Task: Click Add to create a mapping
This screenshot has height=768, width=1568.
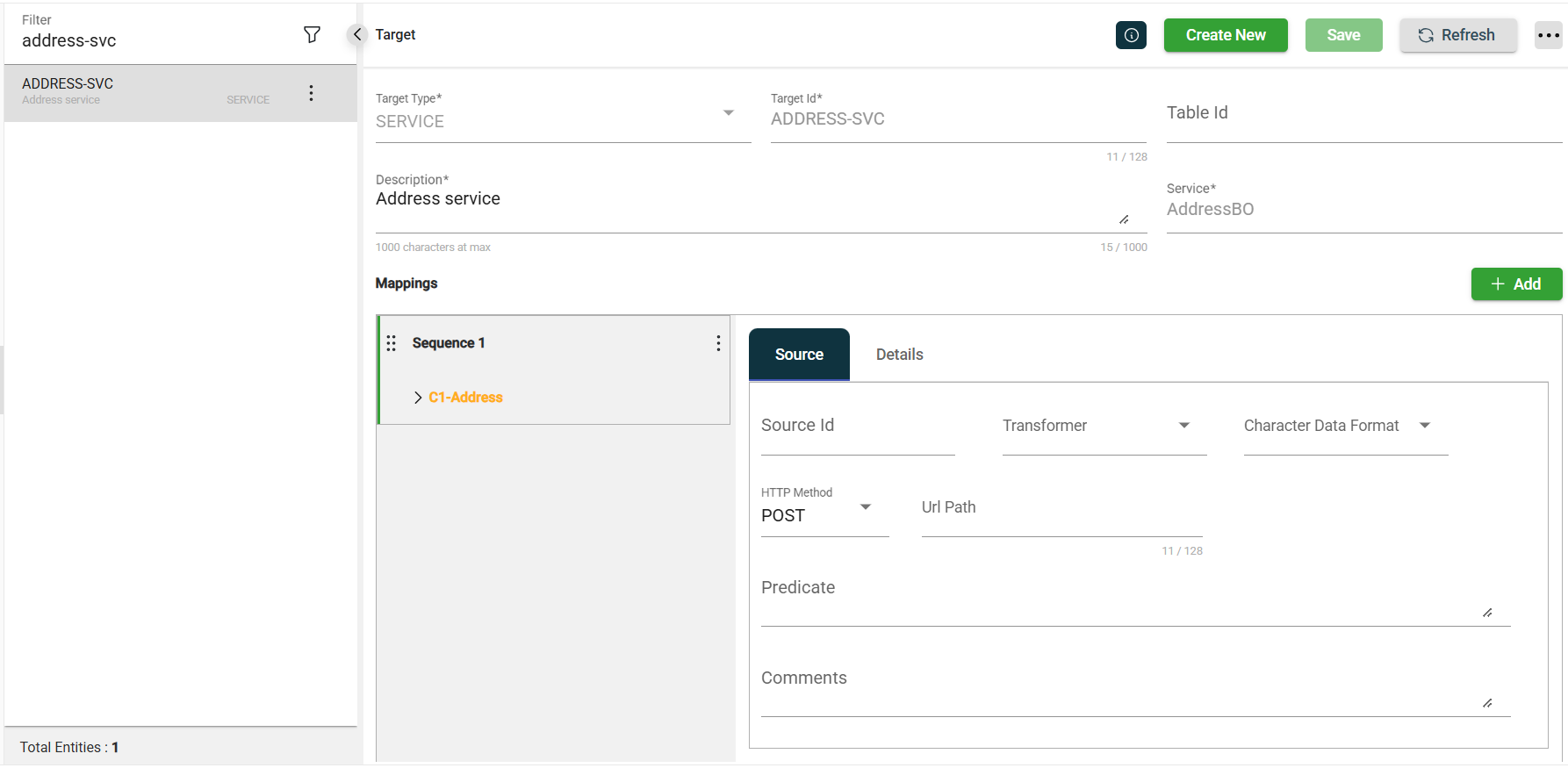Action: coord(1516,284)
